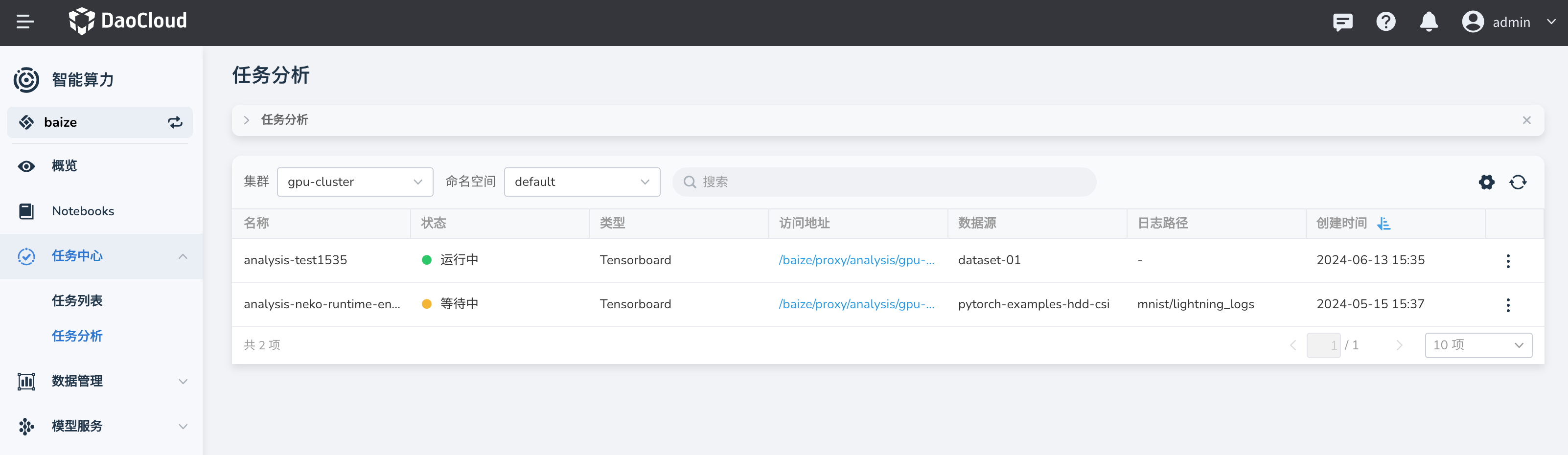This screenshot has width=1568, height=455.
Task: Open table column settings gear
Action: [1486, 182]
